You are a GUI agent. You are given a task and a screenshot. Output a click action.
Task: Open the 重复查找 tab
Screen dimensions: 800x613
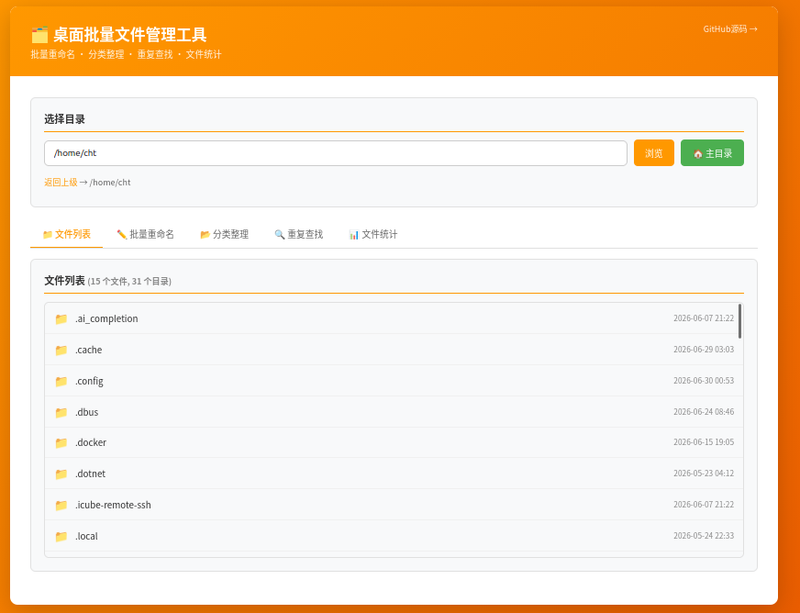[x=298, y=234]
